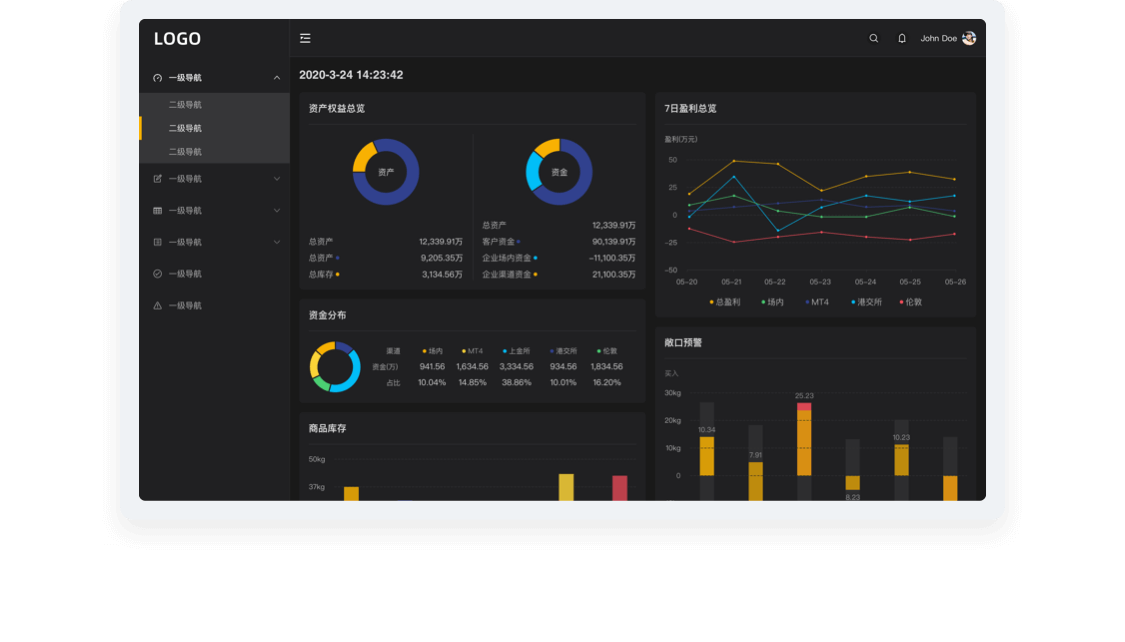The width and height of the screenshot is (1125, 642).
Task: Click the 资金分布 panel title
Action: (x=327, y=315)
